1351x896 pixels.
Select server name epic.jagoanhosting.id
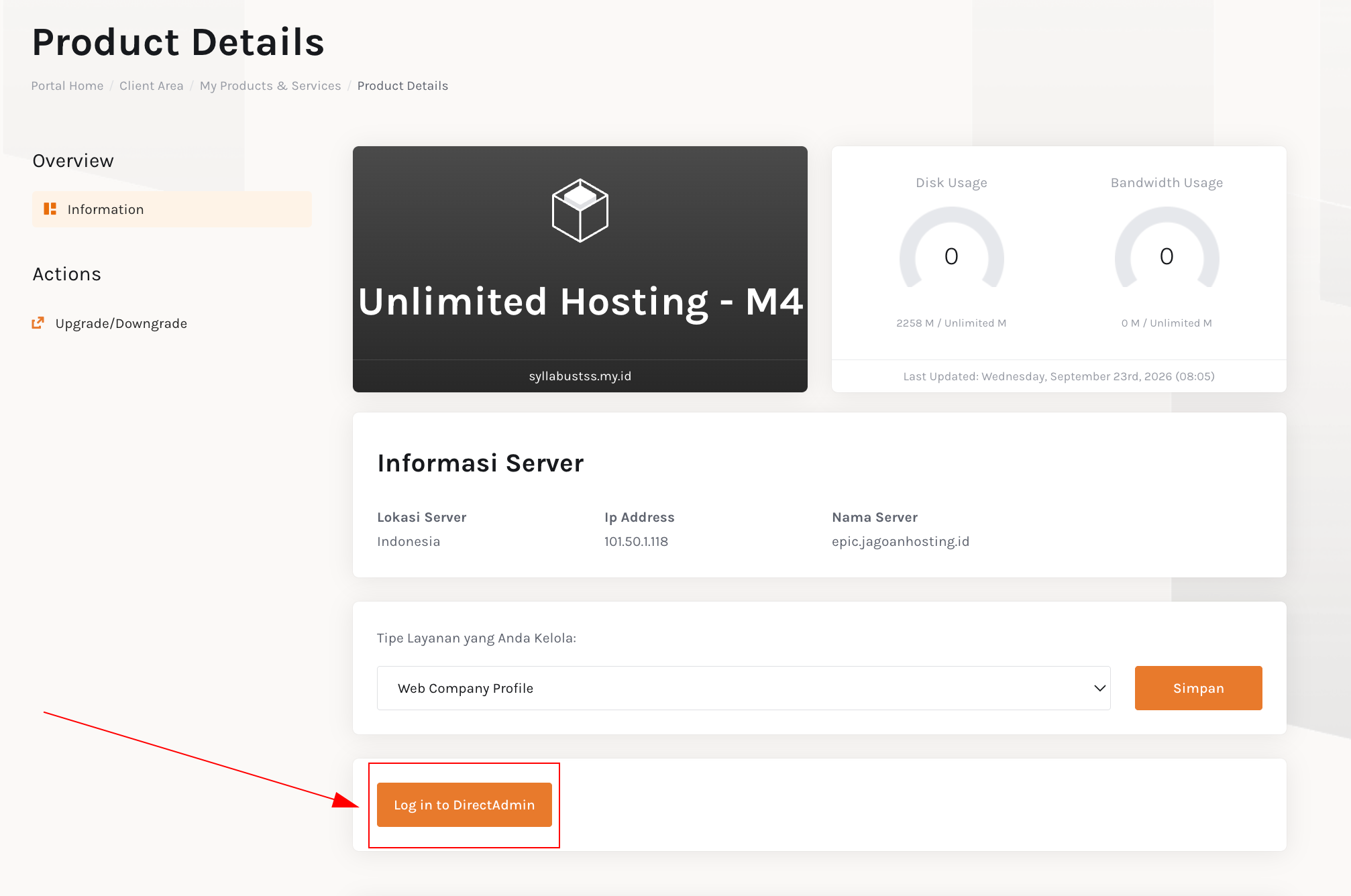pyautogui.click(x=900, y=541)
